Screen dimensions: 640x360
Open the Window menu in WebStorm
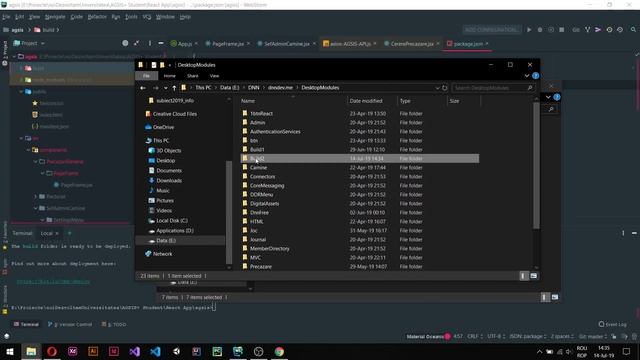pyautogui.click(x=165, y=17)
